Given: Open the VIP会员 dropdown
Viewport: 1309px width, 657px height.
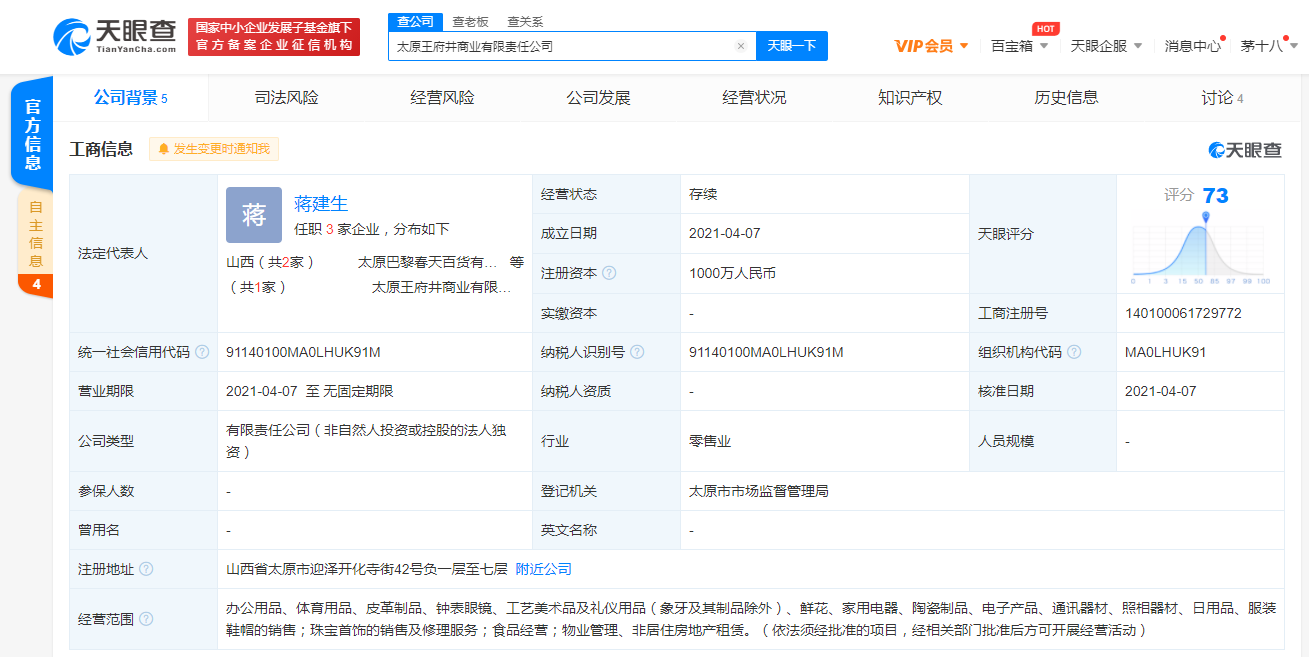Looking at the screenshot, I should (931, 46).
